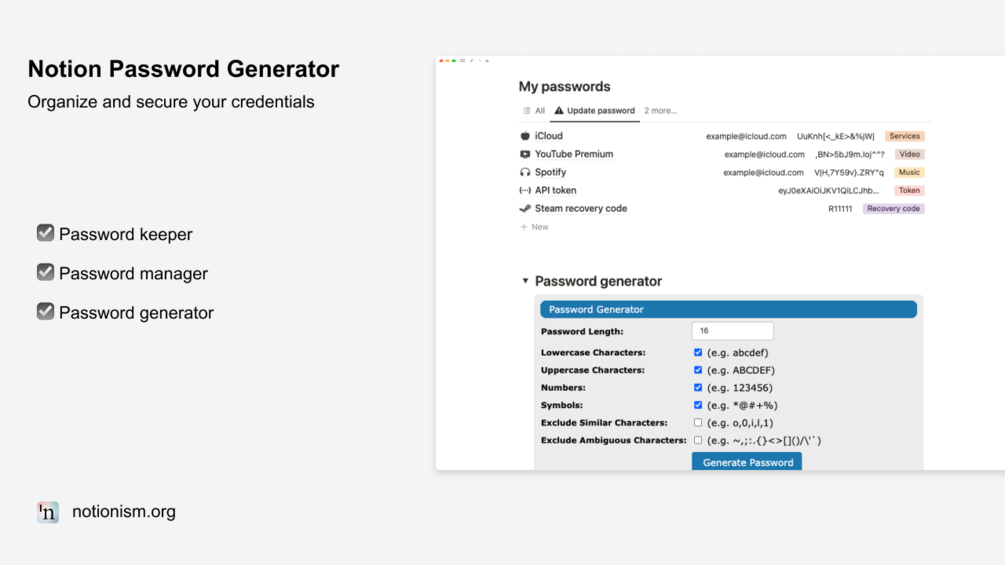This screenshot has height=565, width=1005.
Task: Click the Steam recovery code icon
Action: [525, 209]
